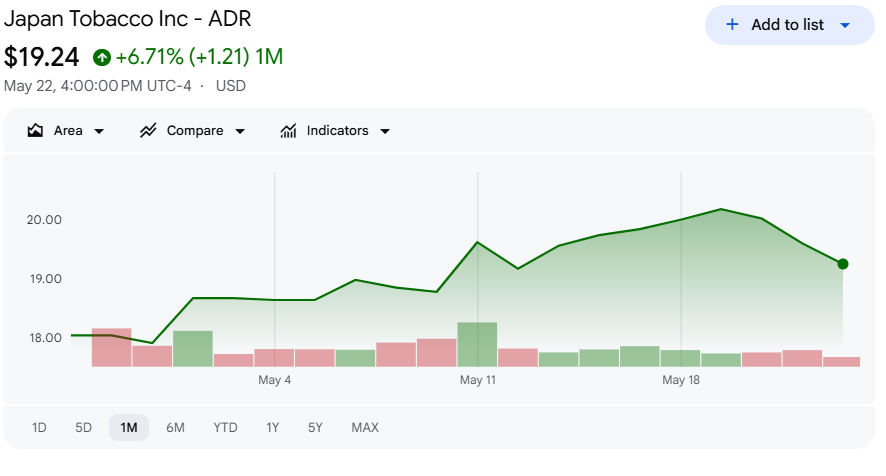Click the +6.71% (+1.21) 1M change text
Screen dimensions: 886x476
[x=199, y=57]
